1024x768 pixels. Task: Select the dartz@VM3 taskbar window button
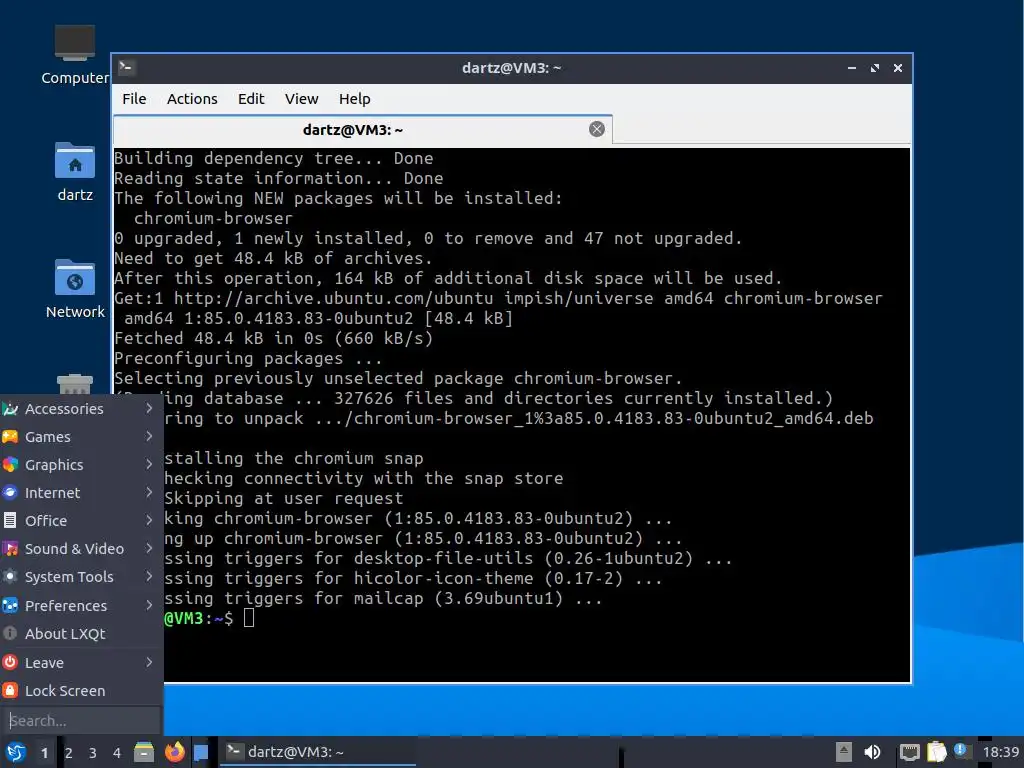click(317, 752)
